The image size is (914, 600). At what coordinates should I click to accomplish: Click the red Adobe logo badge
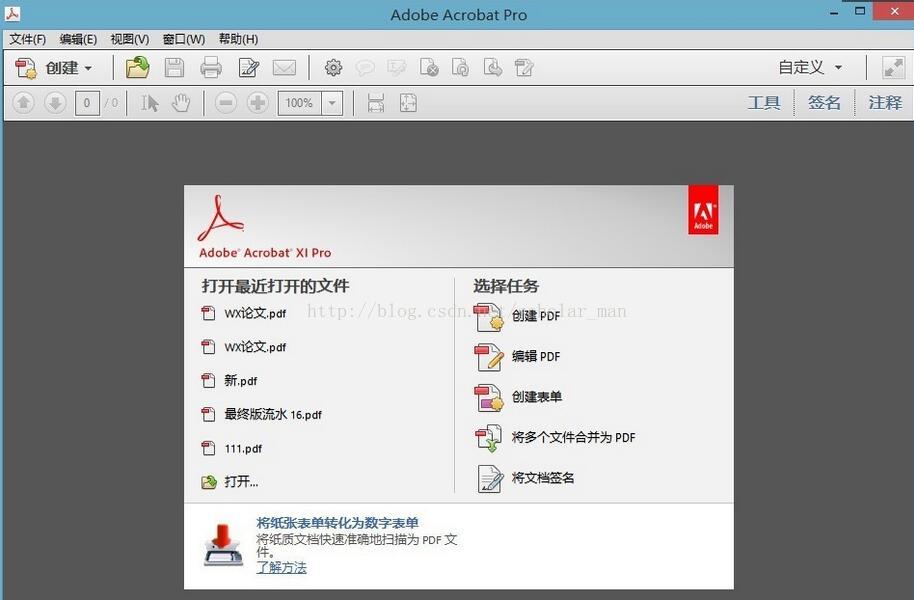pos(703,210)
